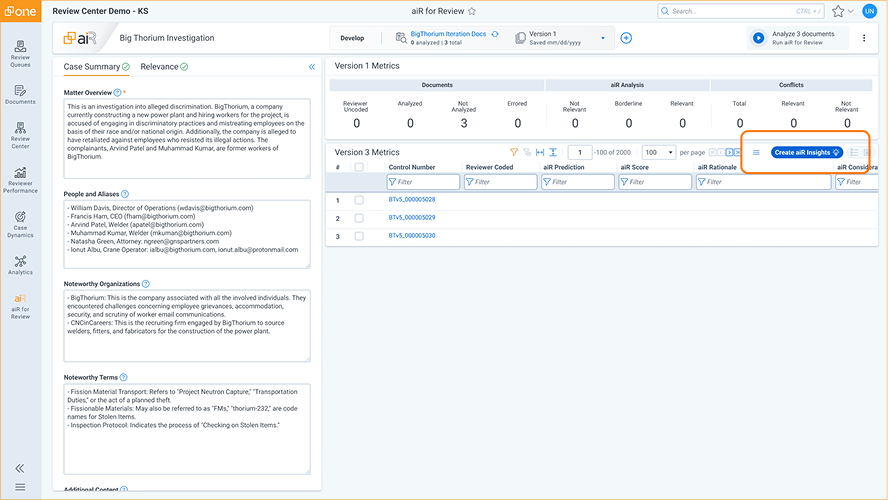Open aiR for Review in the sidebar
This screenshot has width=888, height=500.
pyautogui.click(x=20, y=306)
